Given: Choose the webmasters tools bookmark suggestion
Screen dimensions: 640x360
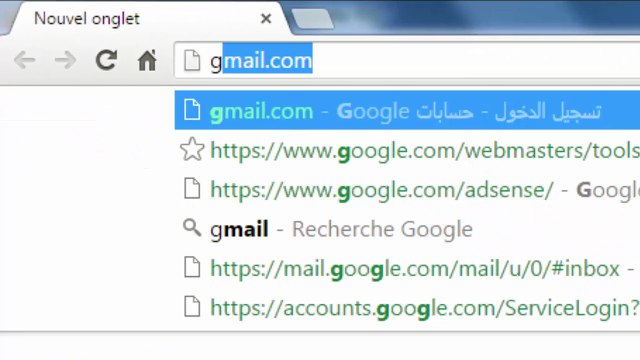Looking at the screenshot, I should (x=407, y=150).
